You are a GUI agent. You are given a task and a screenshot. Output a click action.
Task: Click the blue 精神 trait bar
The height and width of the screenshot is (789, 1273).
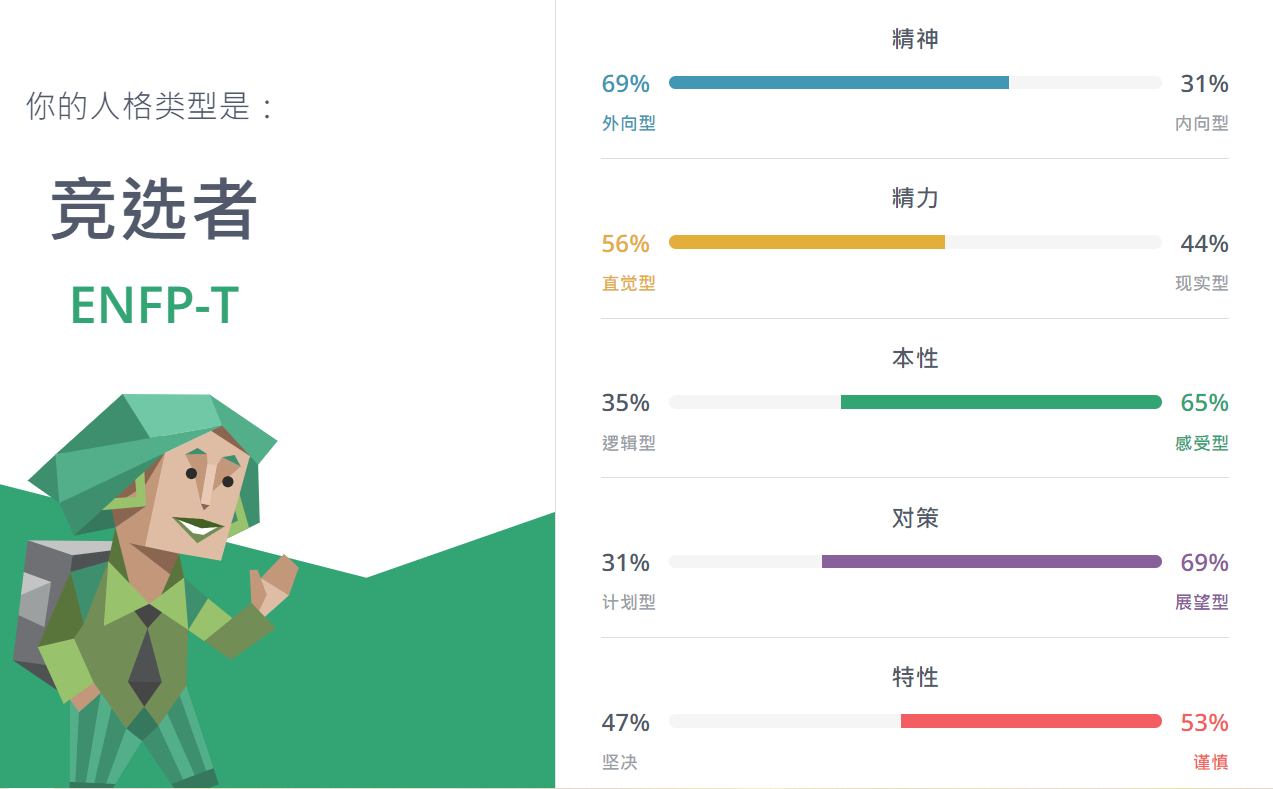coord(838,83)
